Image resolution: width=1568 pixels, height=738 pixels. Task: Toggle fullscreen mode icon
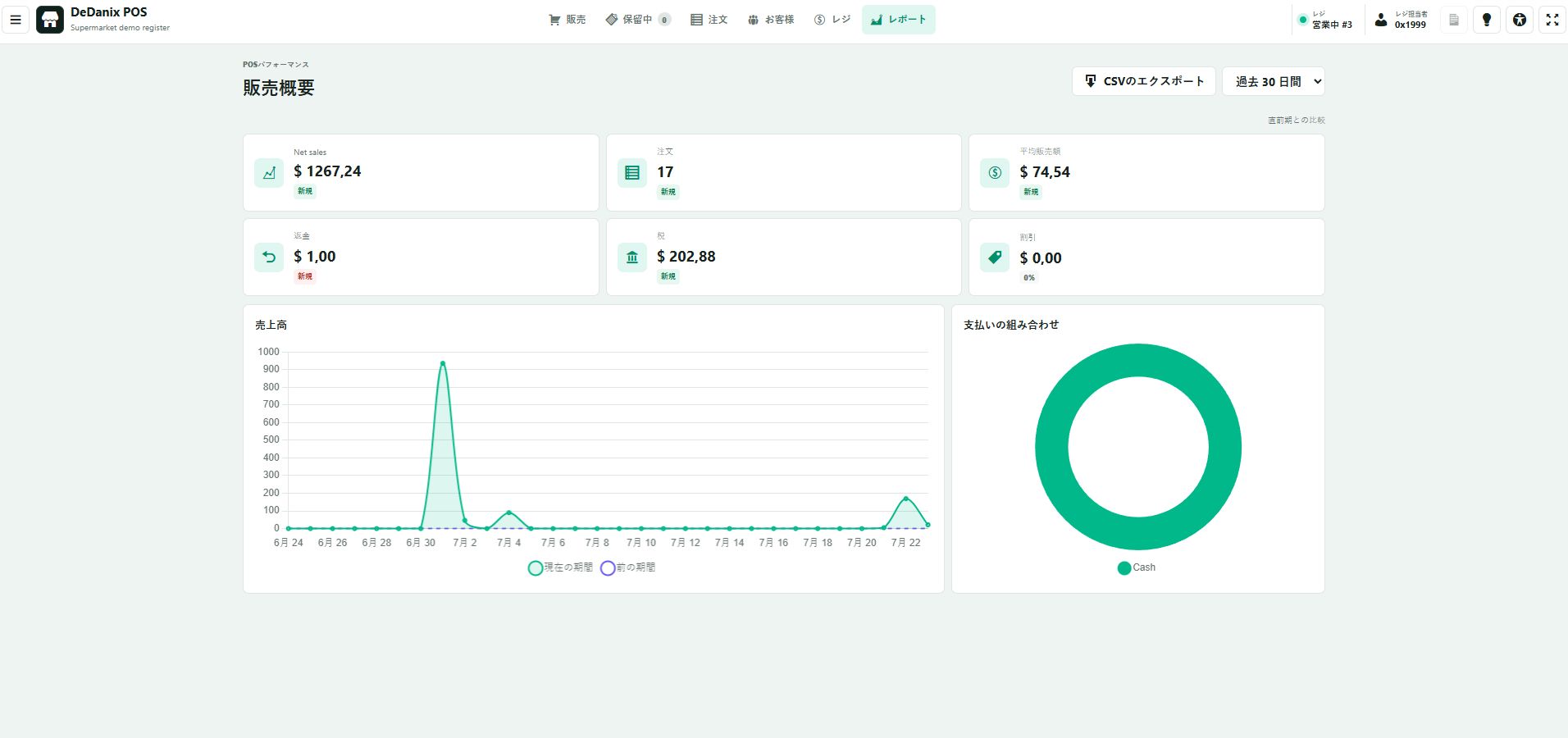tap(1552, 20)
